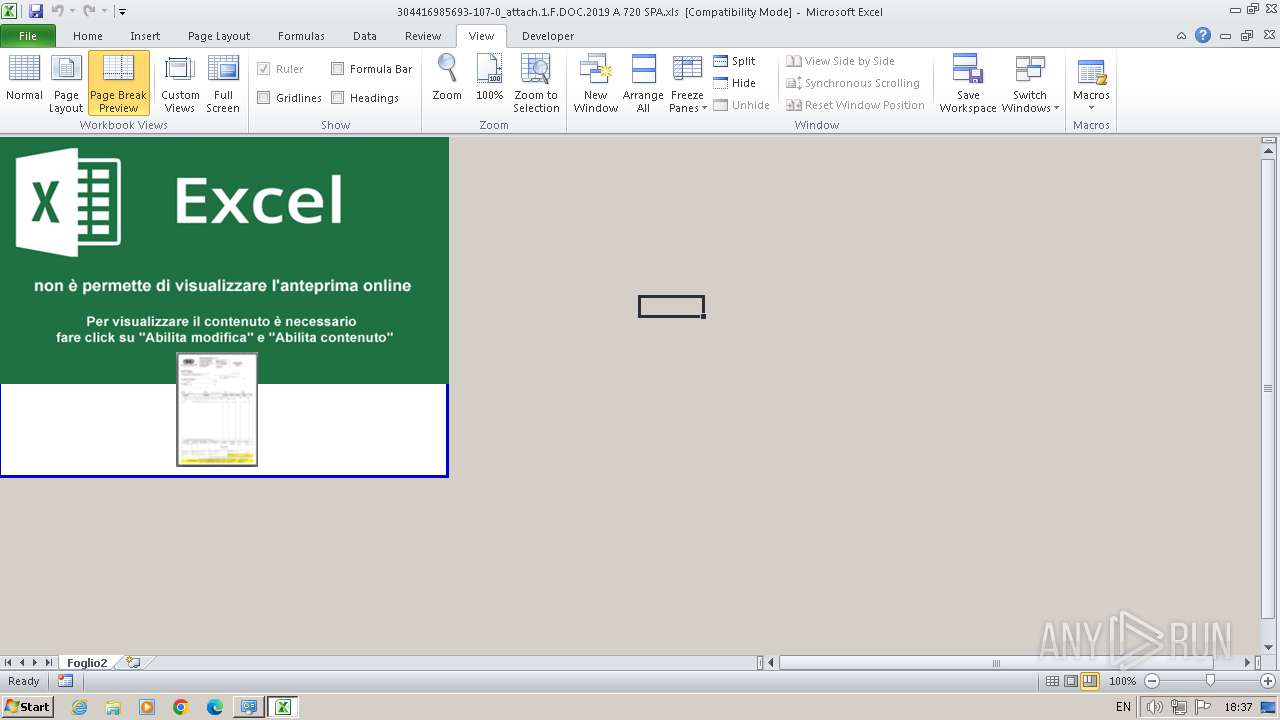
Task: Switch to the Insert tab
Action: coord(145,36)
